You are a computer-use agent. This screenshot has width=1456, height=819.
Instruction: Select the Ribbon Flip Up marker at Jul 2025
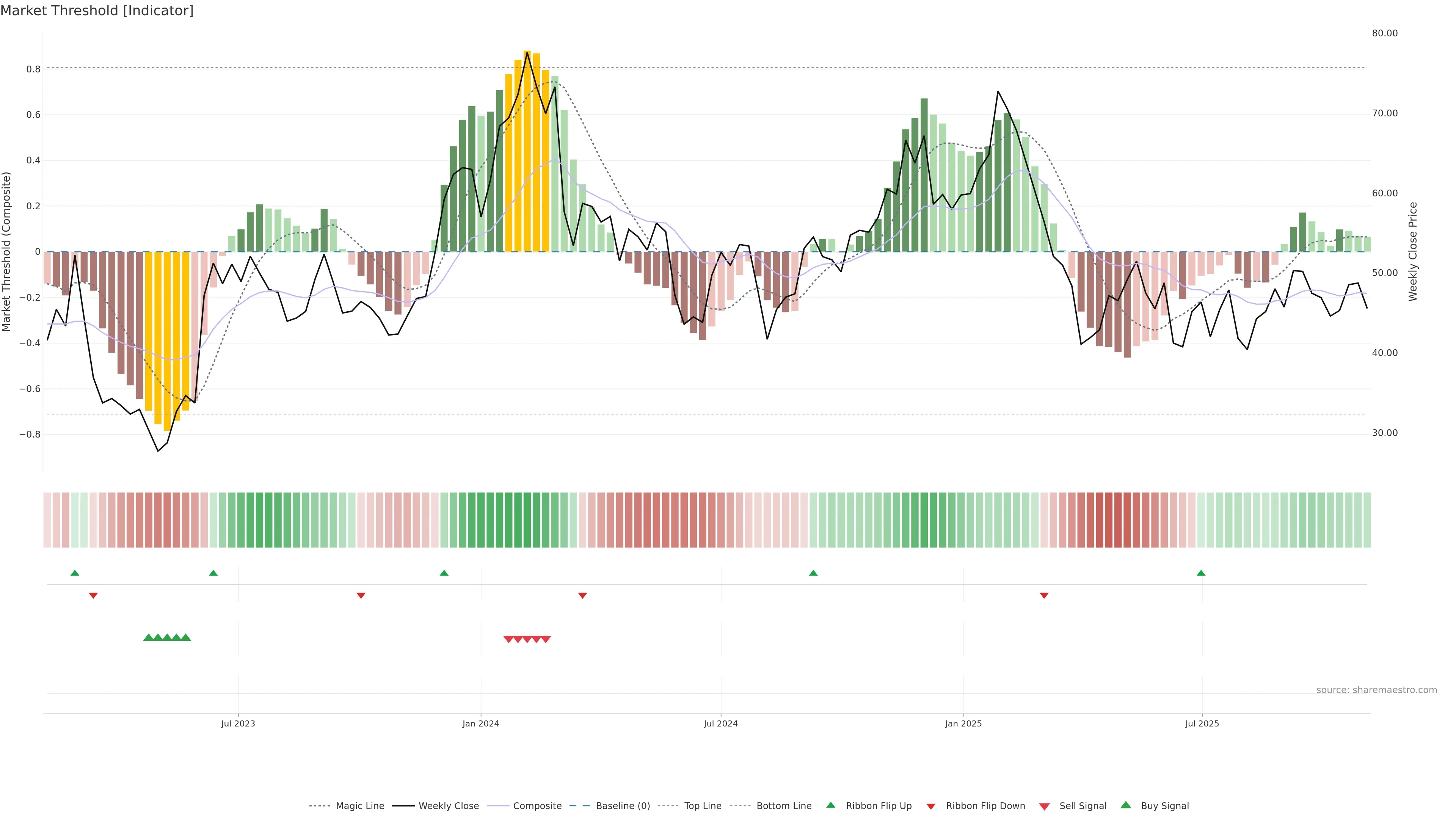point(1201,573)
